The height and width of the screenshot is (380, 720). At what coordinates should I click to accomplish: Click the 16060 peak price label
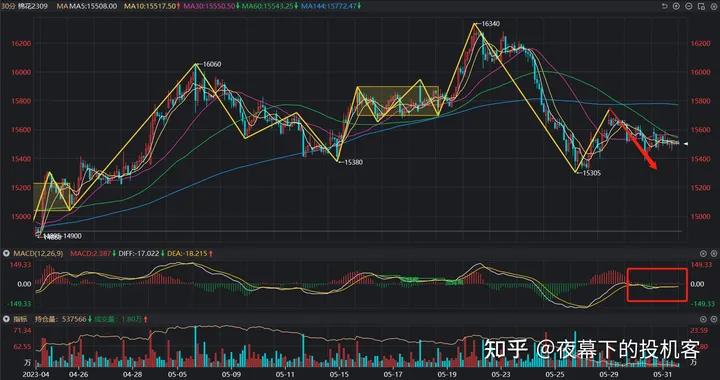[212, 65]
